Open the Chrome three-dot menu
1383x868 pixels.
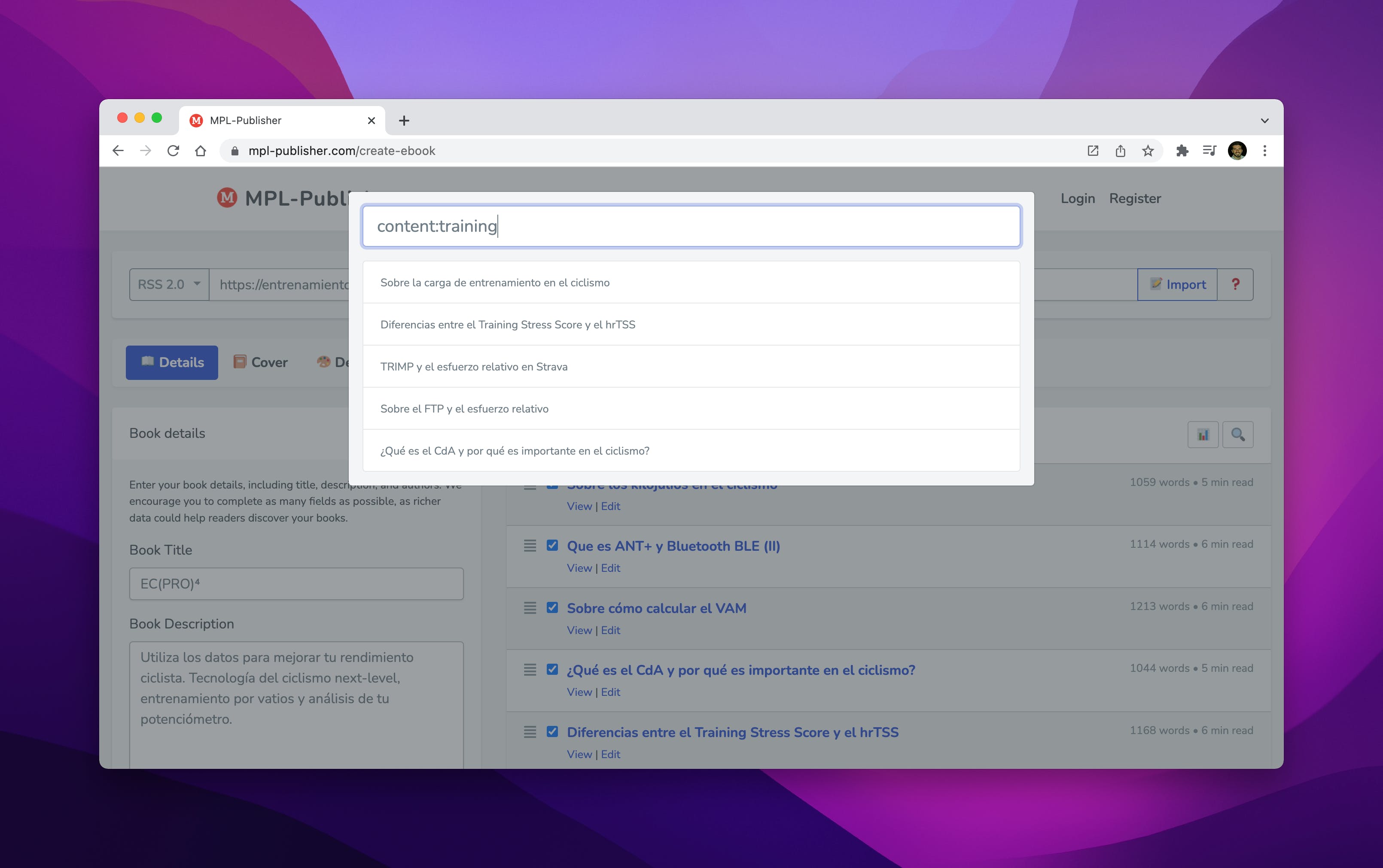[1264, 151]
